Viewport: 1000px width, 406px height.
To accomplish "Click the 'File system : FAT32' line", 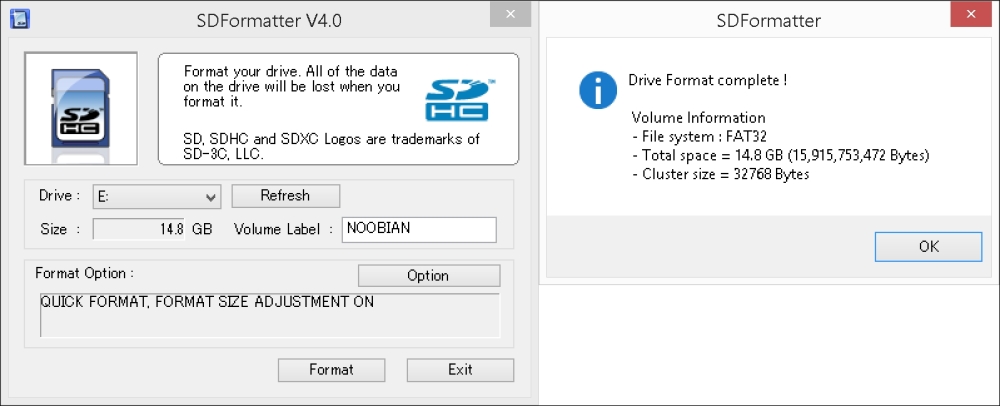I will (x=700, y=136).
